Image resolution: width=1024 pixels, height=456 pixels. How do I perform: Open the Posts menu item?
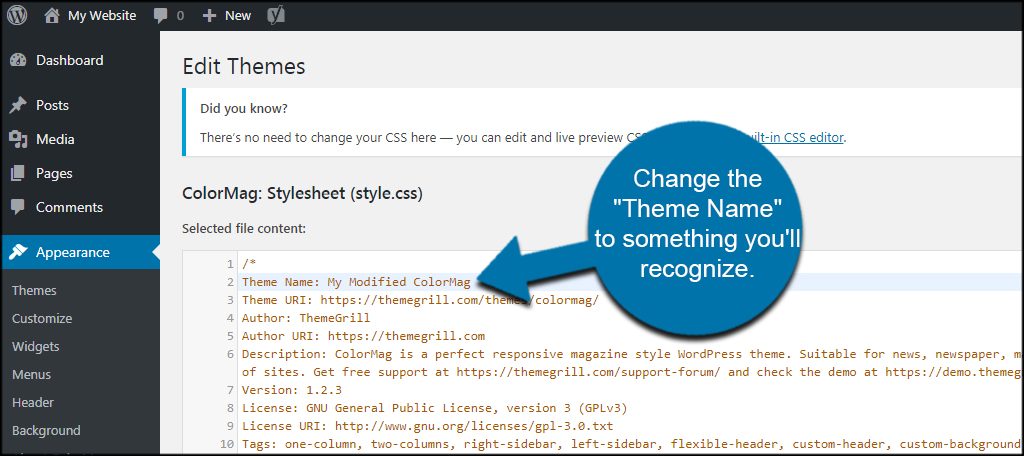tap(52, 105)
